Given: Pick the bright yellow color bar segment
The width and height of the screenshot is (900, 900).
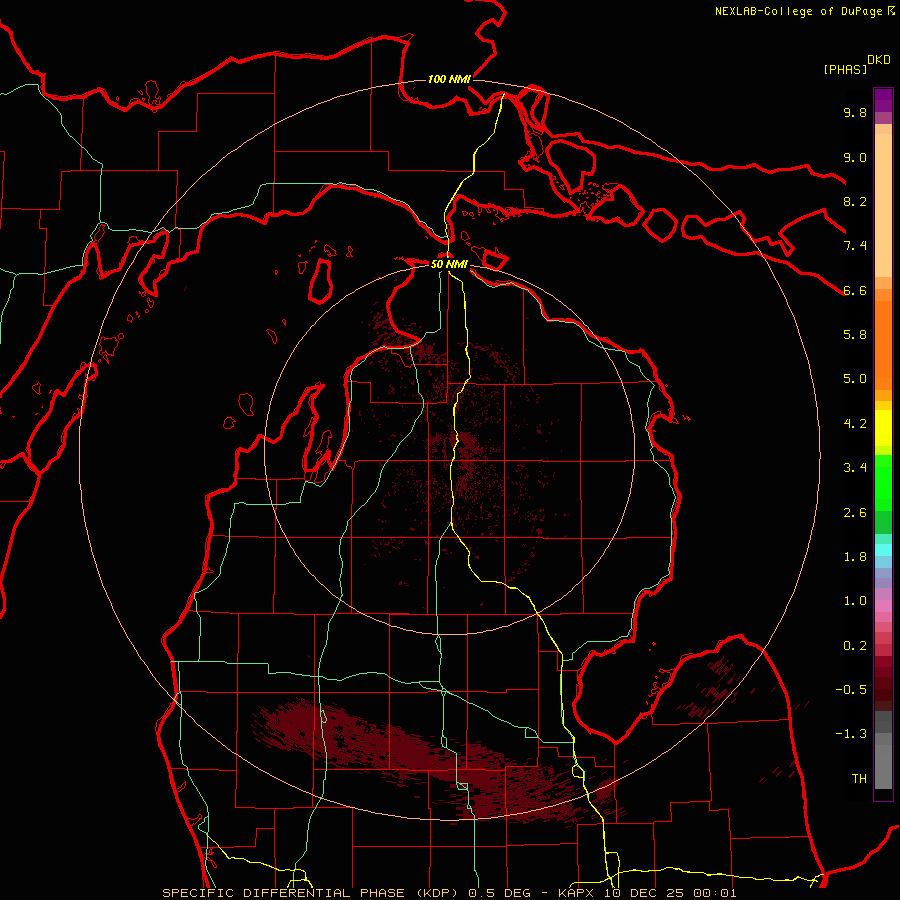Looking at the screenshot, I should click(x=883, y=428).
